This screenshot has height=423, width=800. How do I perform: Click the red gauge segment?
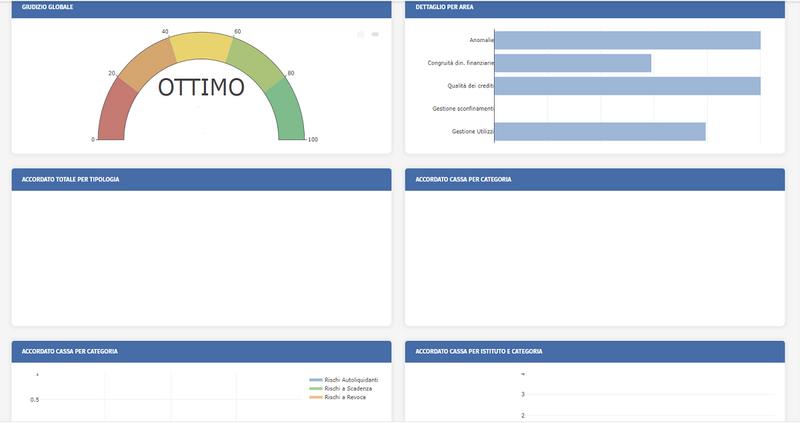(115, 110)
